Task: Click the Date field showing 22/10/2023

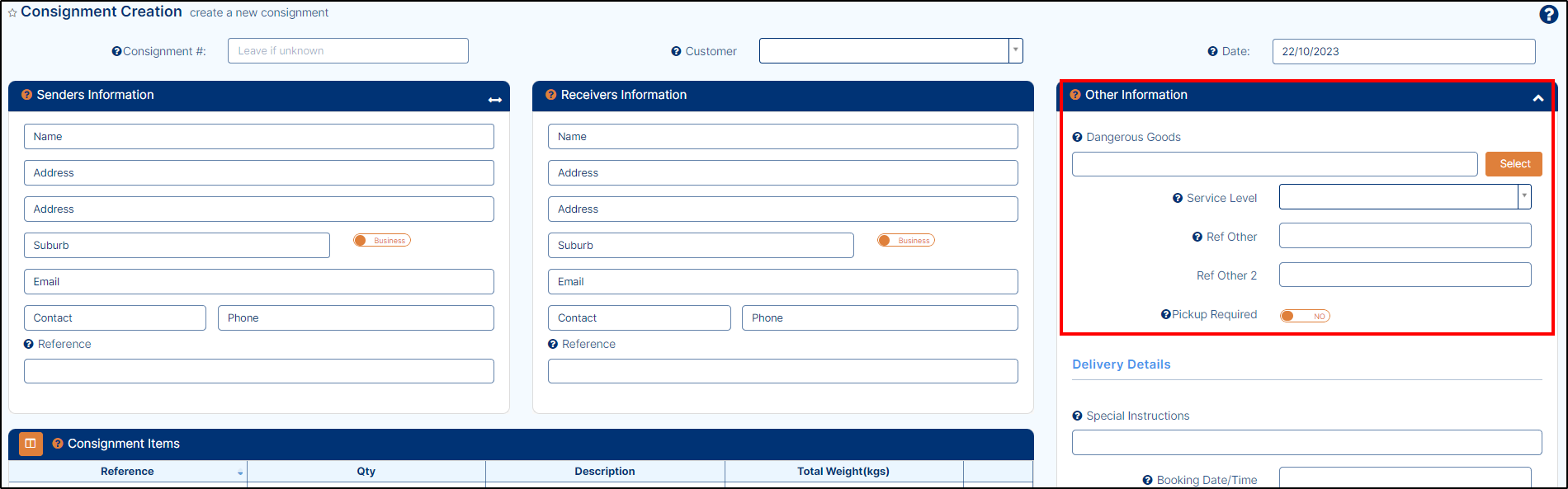Action: (x=1403, y=51)
